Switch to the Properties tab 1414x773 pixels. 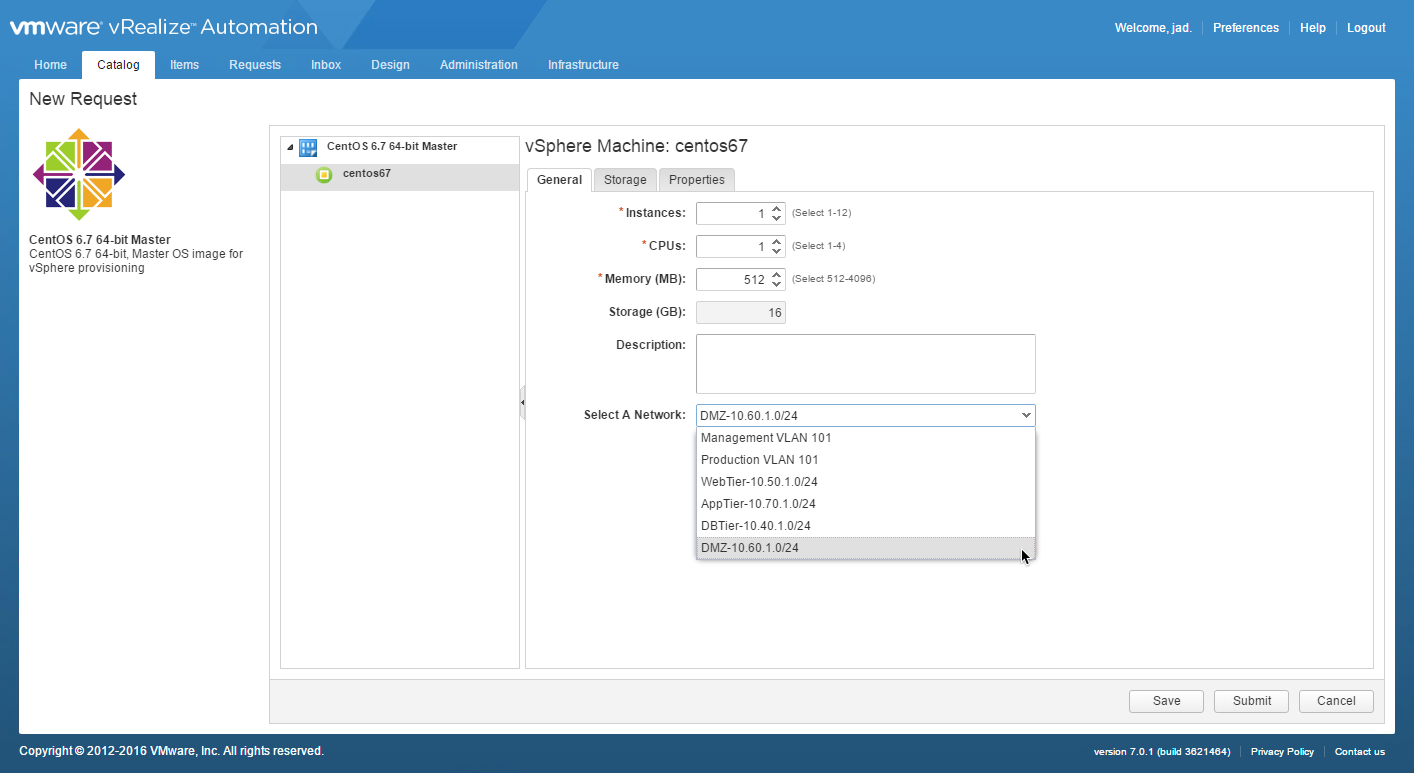(x=697, y=180)
